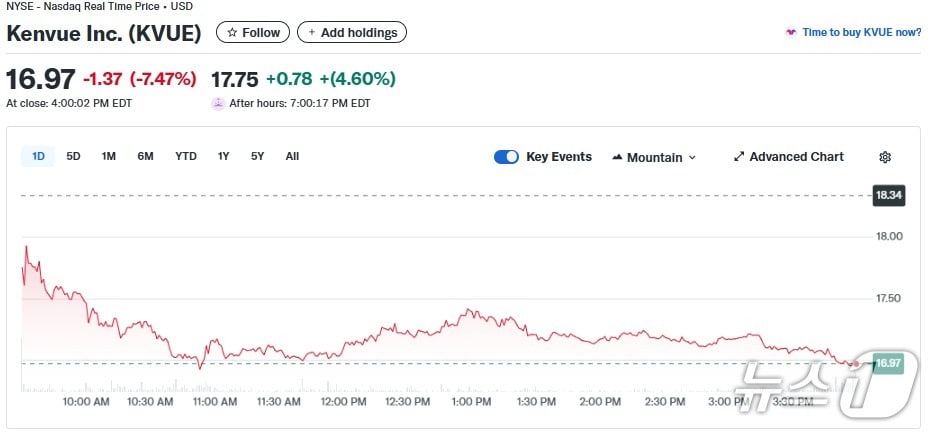Click Add holdings button
Image resolution: width=932 pixels, height=432 pixels.
tap(352, 33)
